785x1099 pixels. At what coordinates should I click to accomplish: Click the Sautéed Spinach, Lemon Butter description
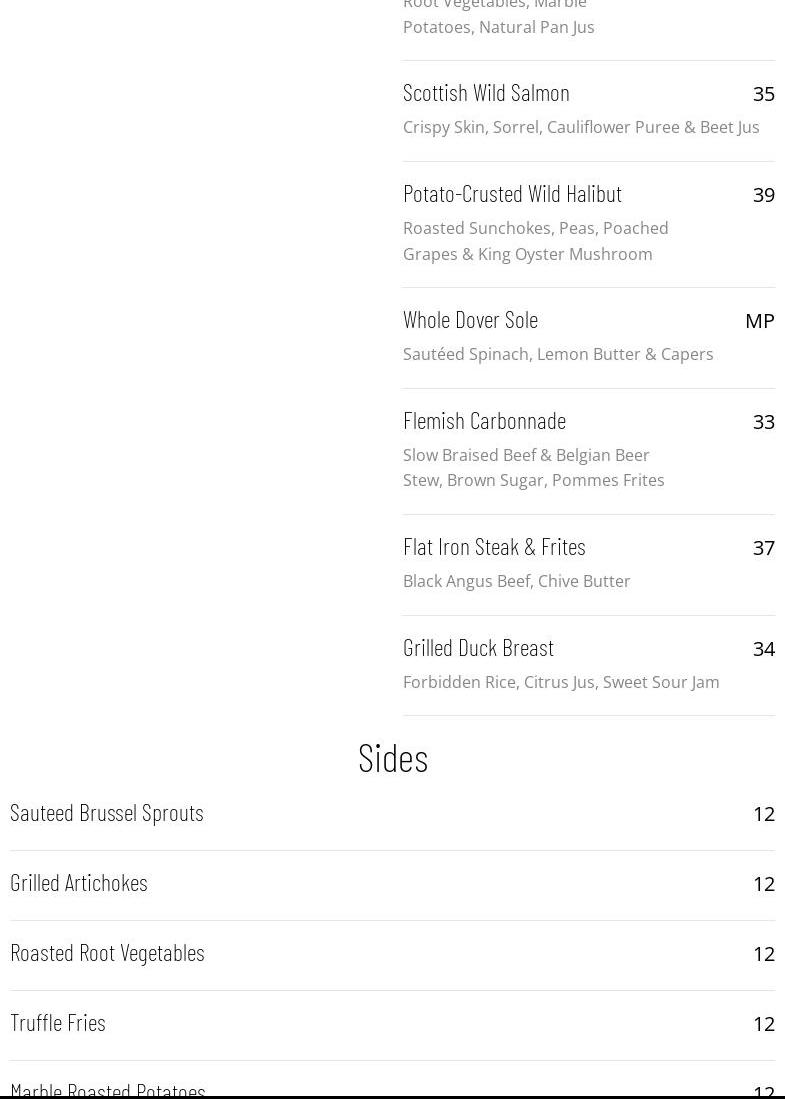coord(557,354)
